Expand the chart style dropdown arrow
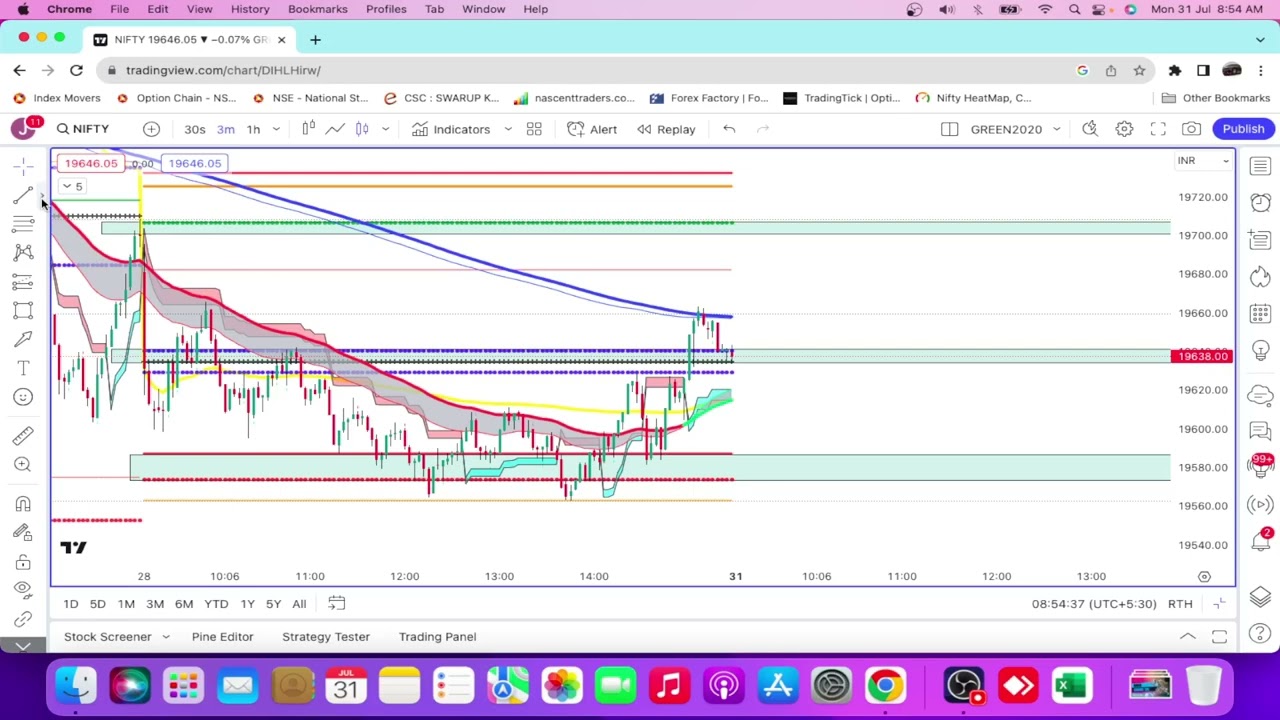This screenshot has width=1280, height=720. pyautogui.click(x=385, y=129)
